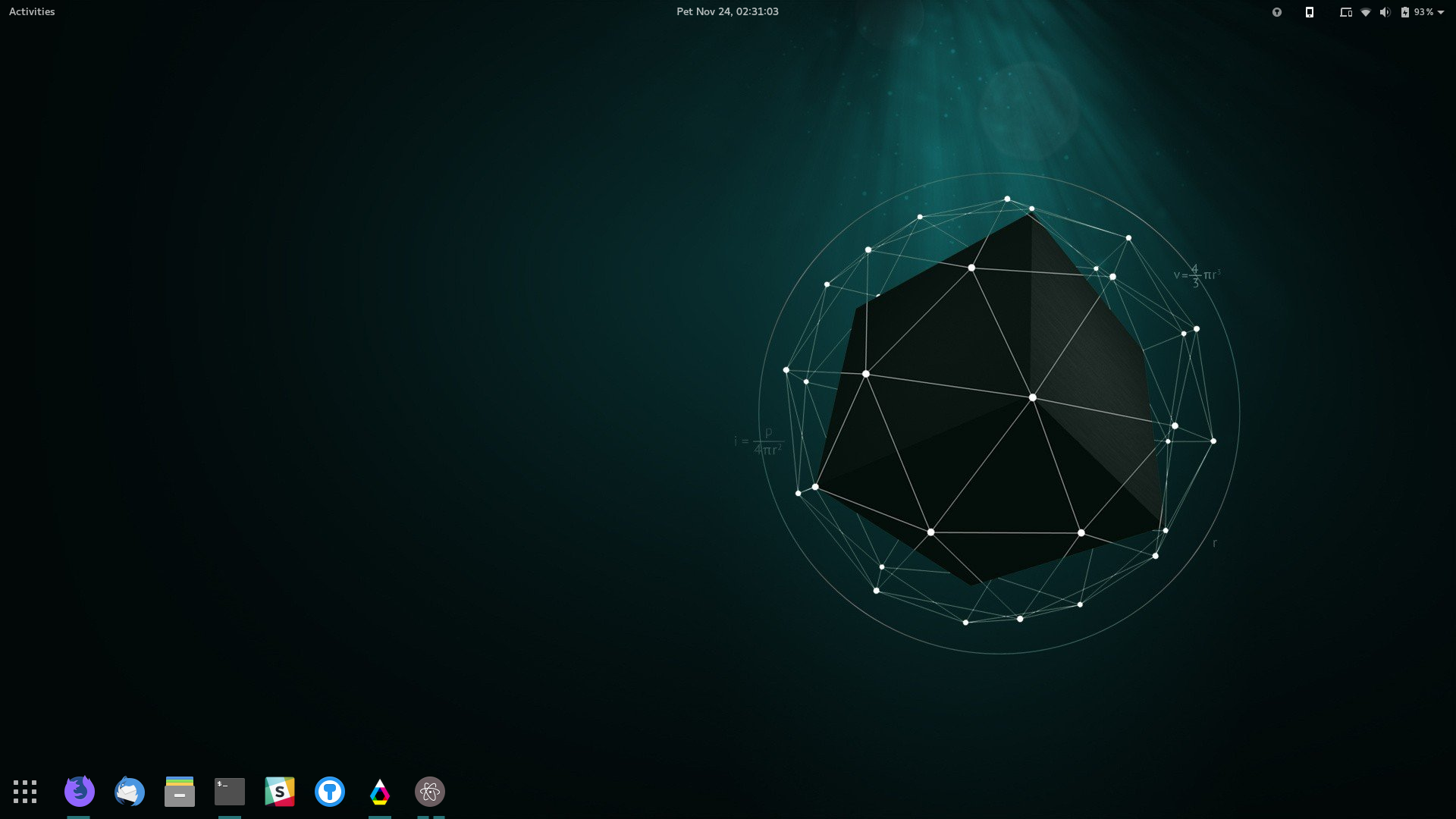Click the keyhole tray indicator
Image resolution: width=1456 pixels, height=819 pixels.
1277,12
